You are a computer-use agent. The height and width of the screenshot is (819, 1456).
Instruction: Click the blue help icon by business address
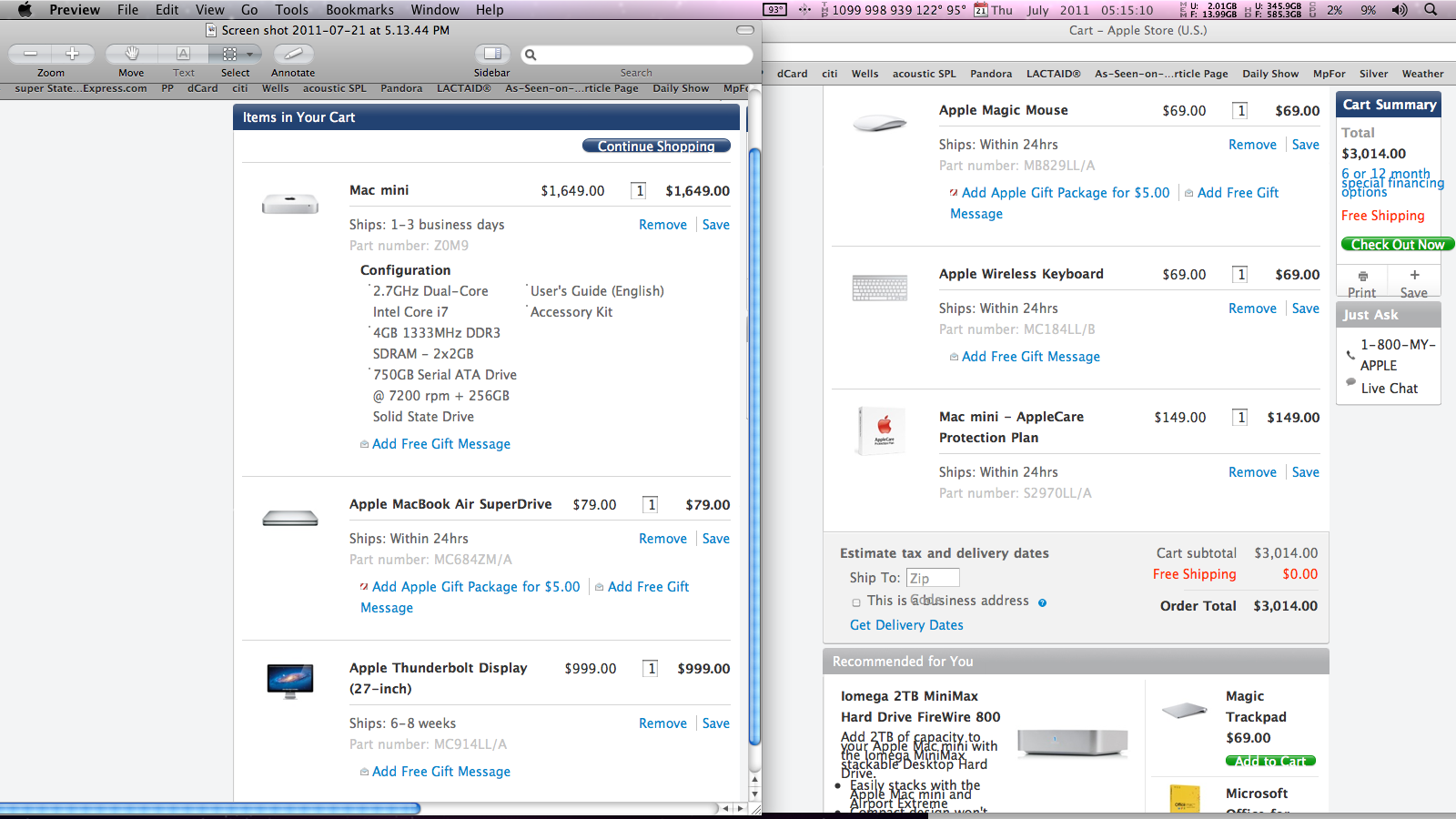pyautogui.click(x=1042, y=602)
